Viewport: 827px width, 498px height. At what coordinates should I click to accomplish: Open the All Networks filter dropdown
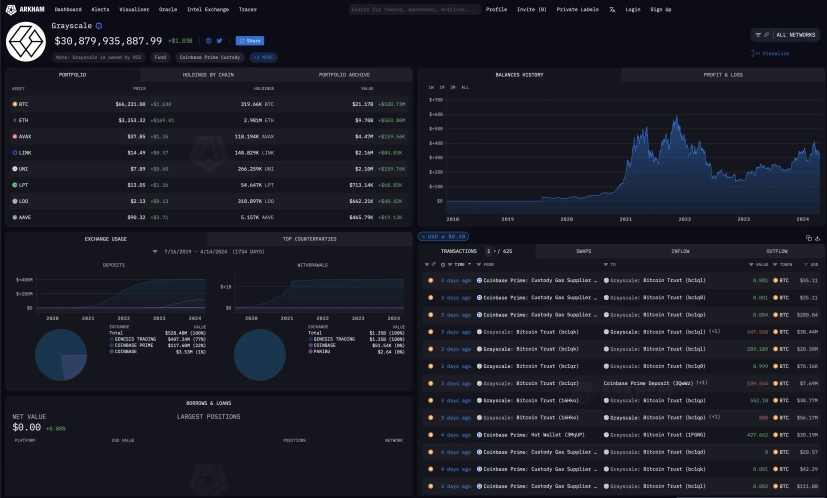(785, 35)
